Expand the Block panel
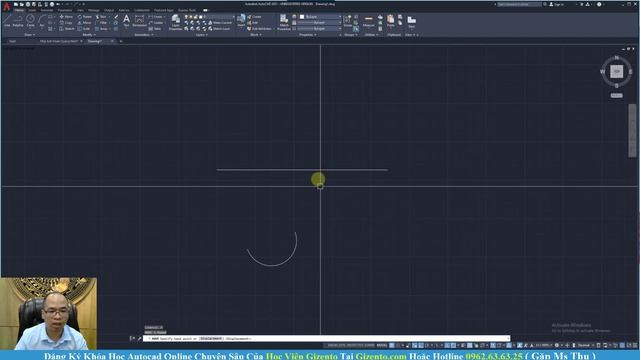 point(256,35)
